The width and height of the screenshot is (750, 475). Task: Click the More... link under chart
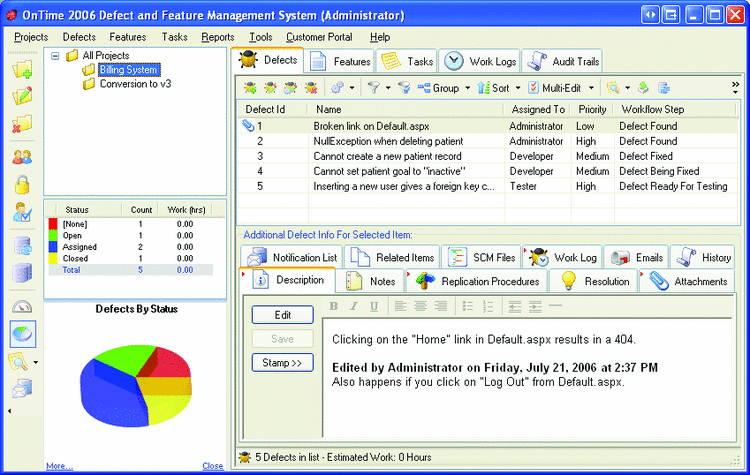59,466
